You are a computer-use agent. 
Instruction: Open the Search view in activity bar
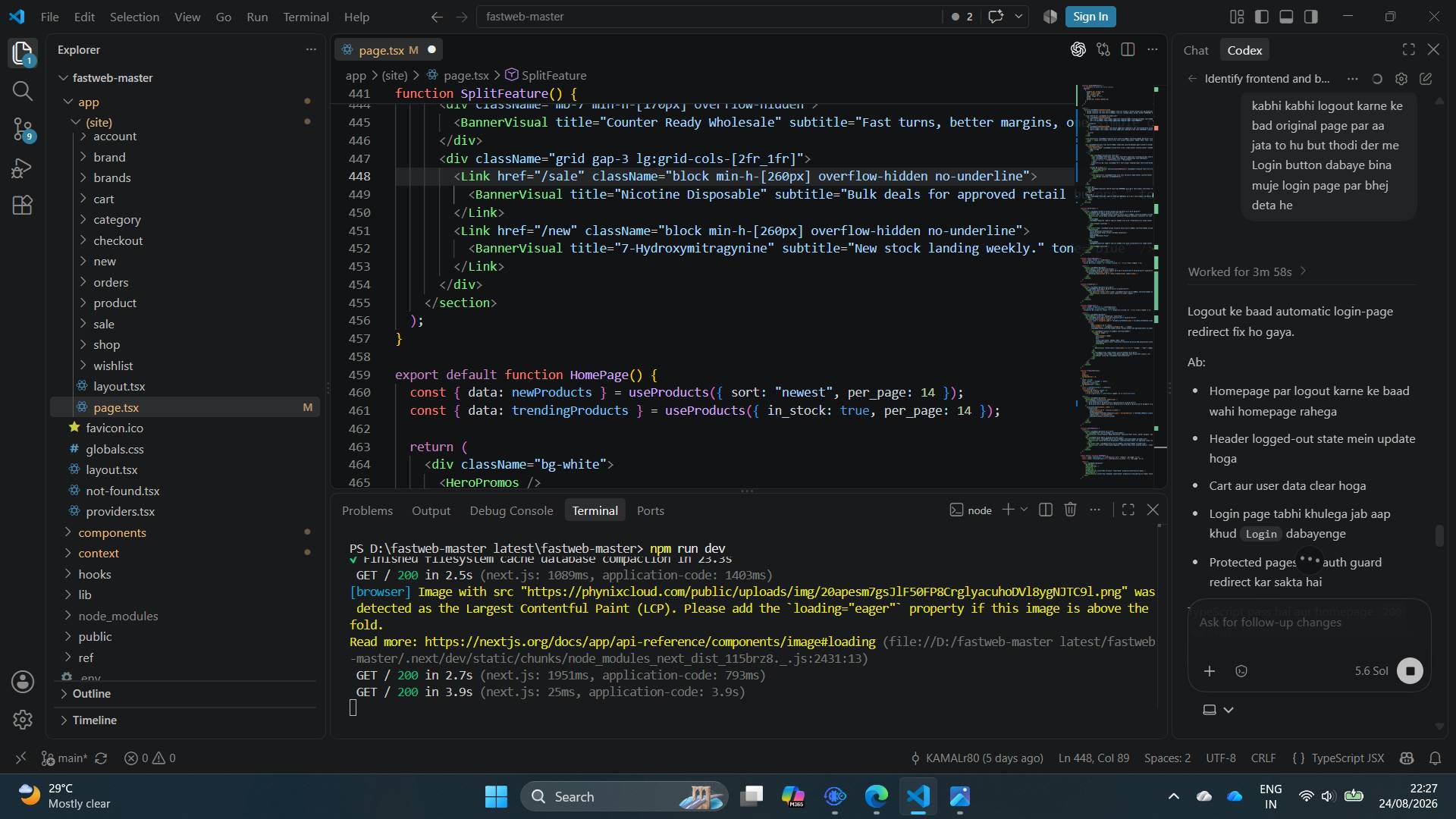(23, 91)
